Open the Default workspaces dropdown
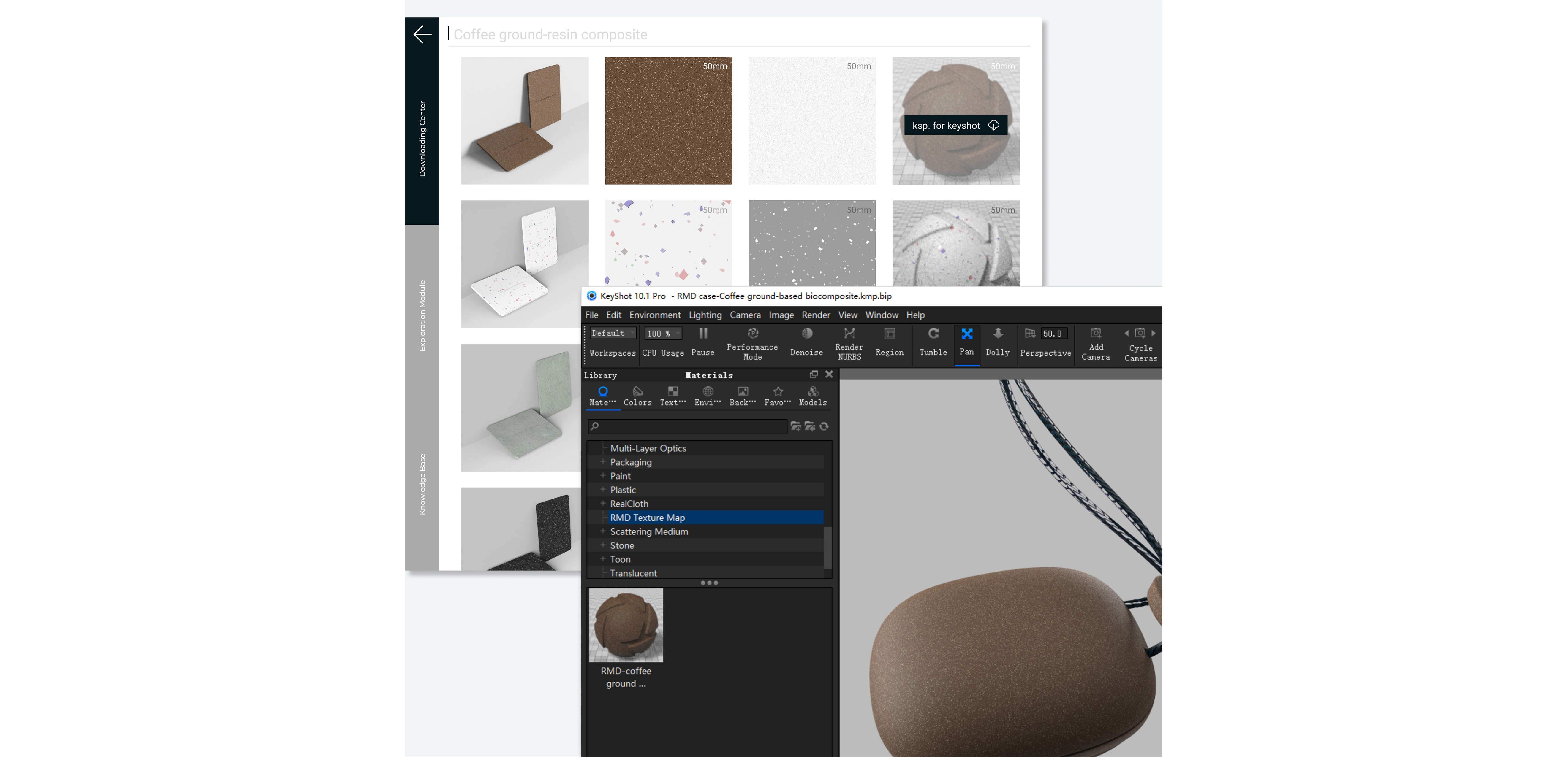 612,333
